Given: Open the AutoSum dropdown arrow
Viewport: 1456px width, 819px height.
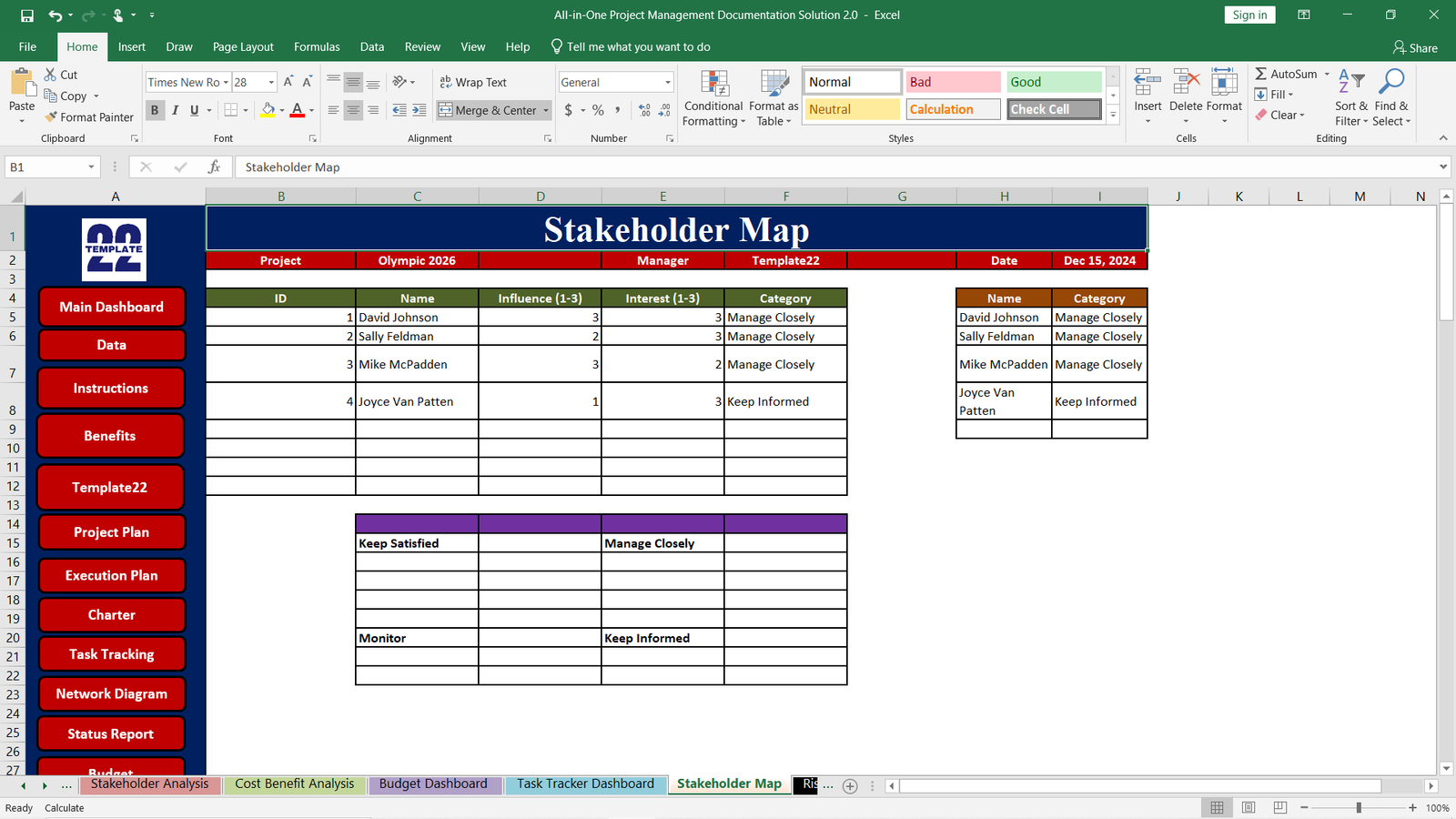Looking at the screenshot, I should 1327,74.
